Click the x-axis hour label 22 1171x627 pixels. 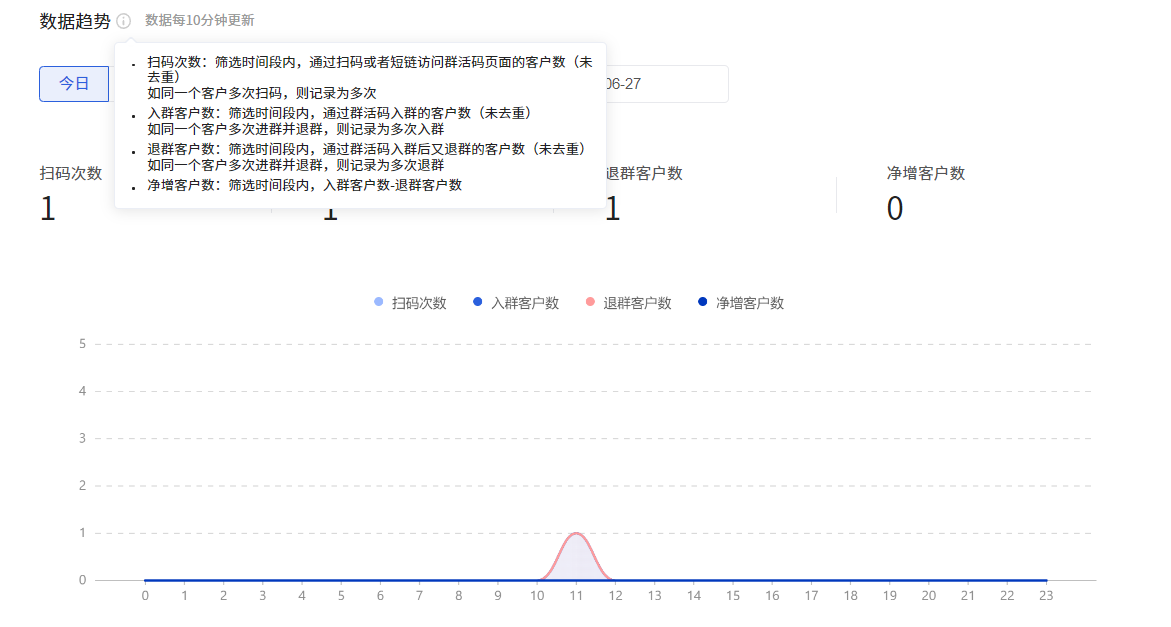tap(1007, 596)
